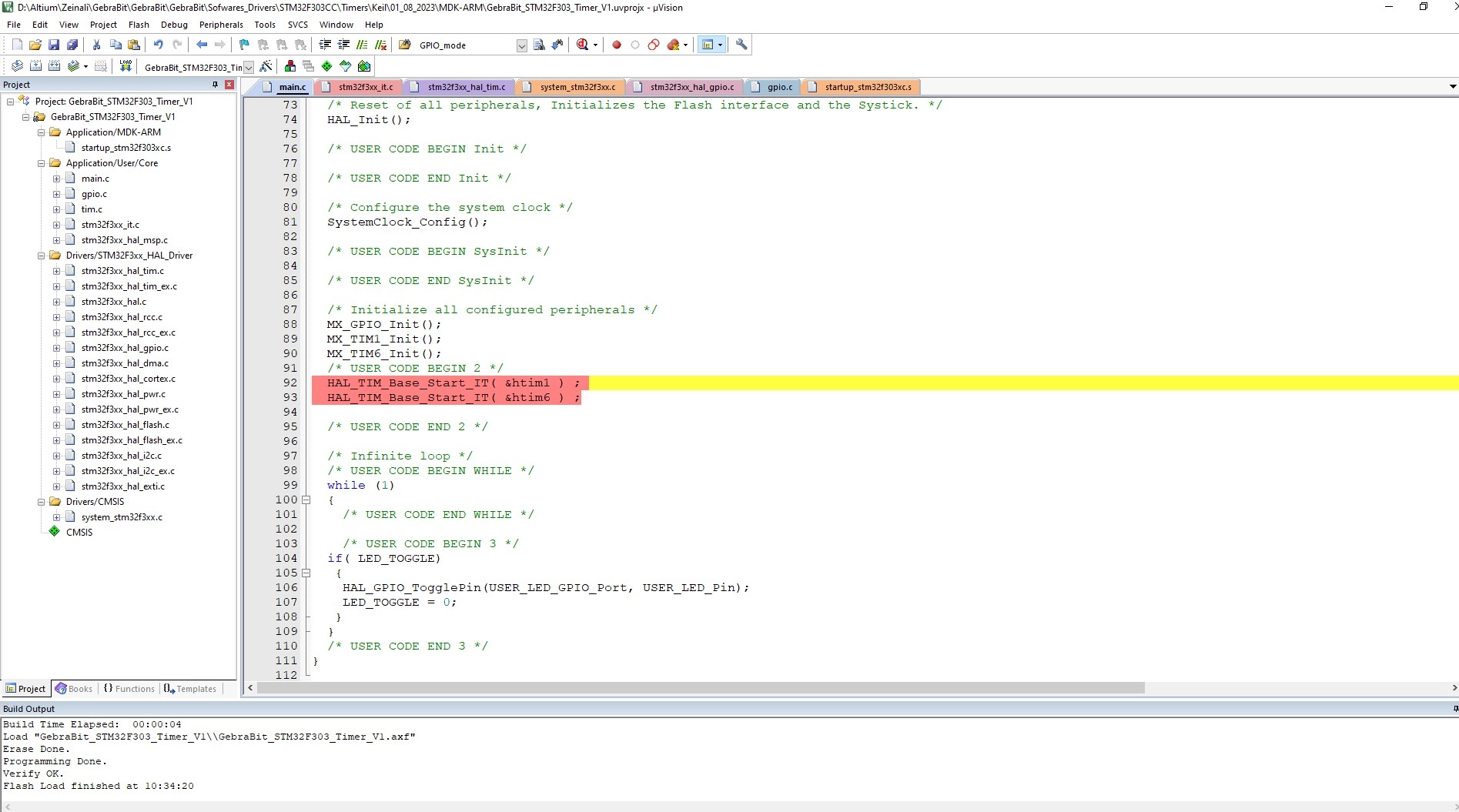The height and width of the screenshot is (812, 1459).
Task: Build target with the Build icon
Action: pos(35,66)
